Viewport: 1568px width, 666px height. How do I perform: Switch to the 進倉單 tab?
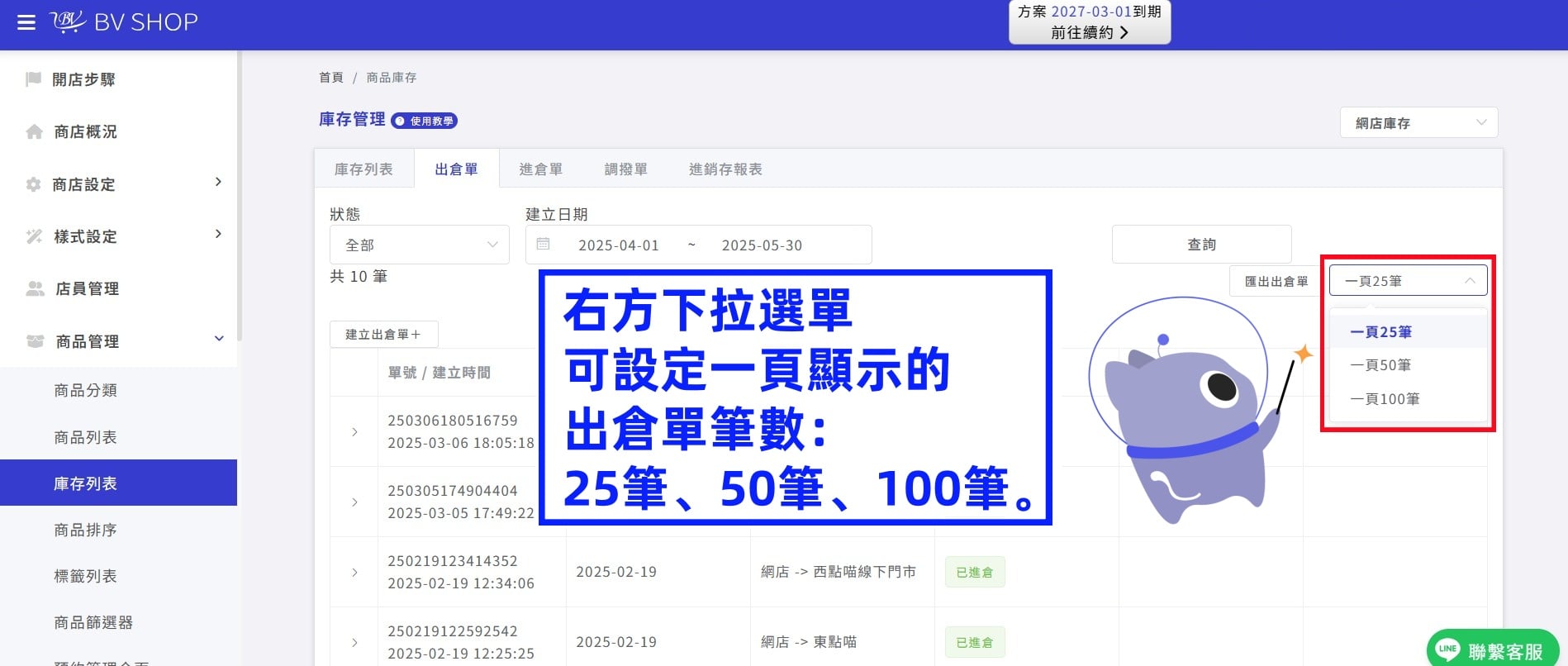point(541,169)
